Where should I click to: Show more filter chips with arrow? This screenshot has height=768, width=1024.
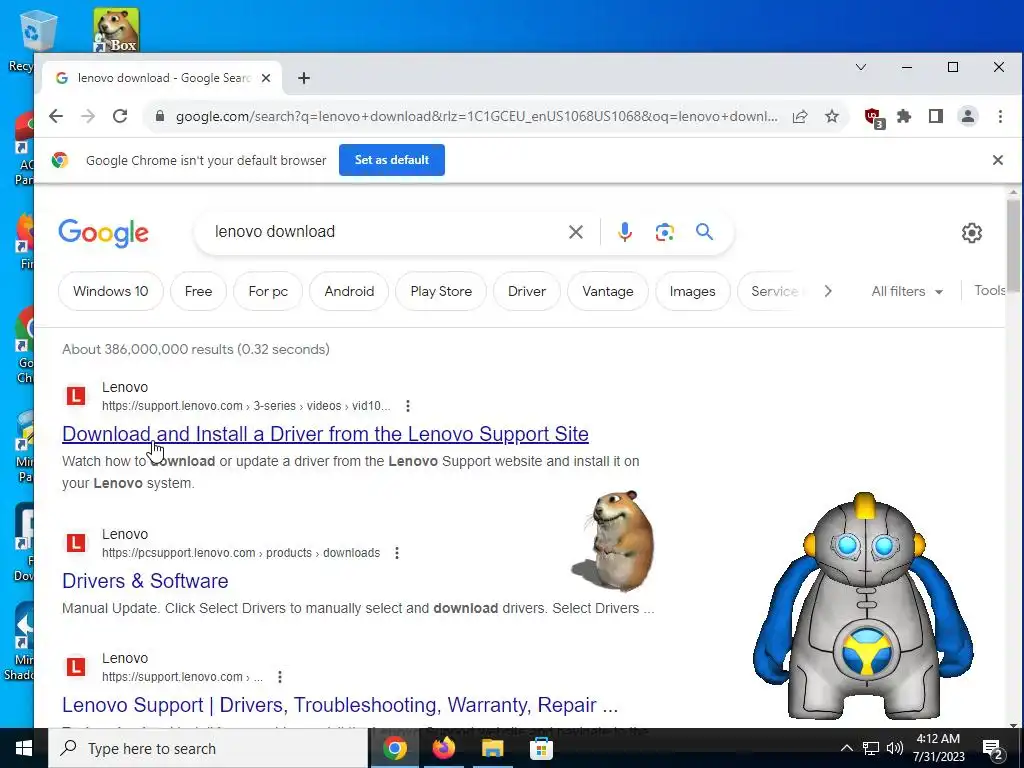[828, 291]
